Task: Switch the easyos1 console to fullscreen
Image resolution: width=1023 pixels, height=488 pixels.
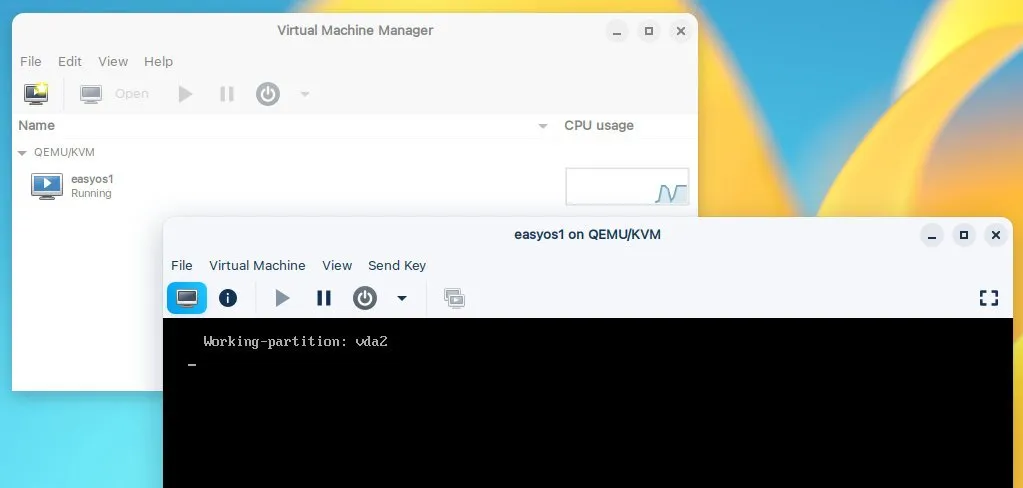Action: tap(988, 298)
